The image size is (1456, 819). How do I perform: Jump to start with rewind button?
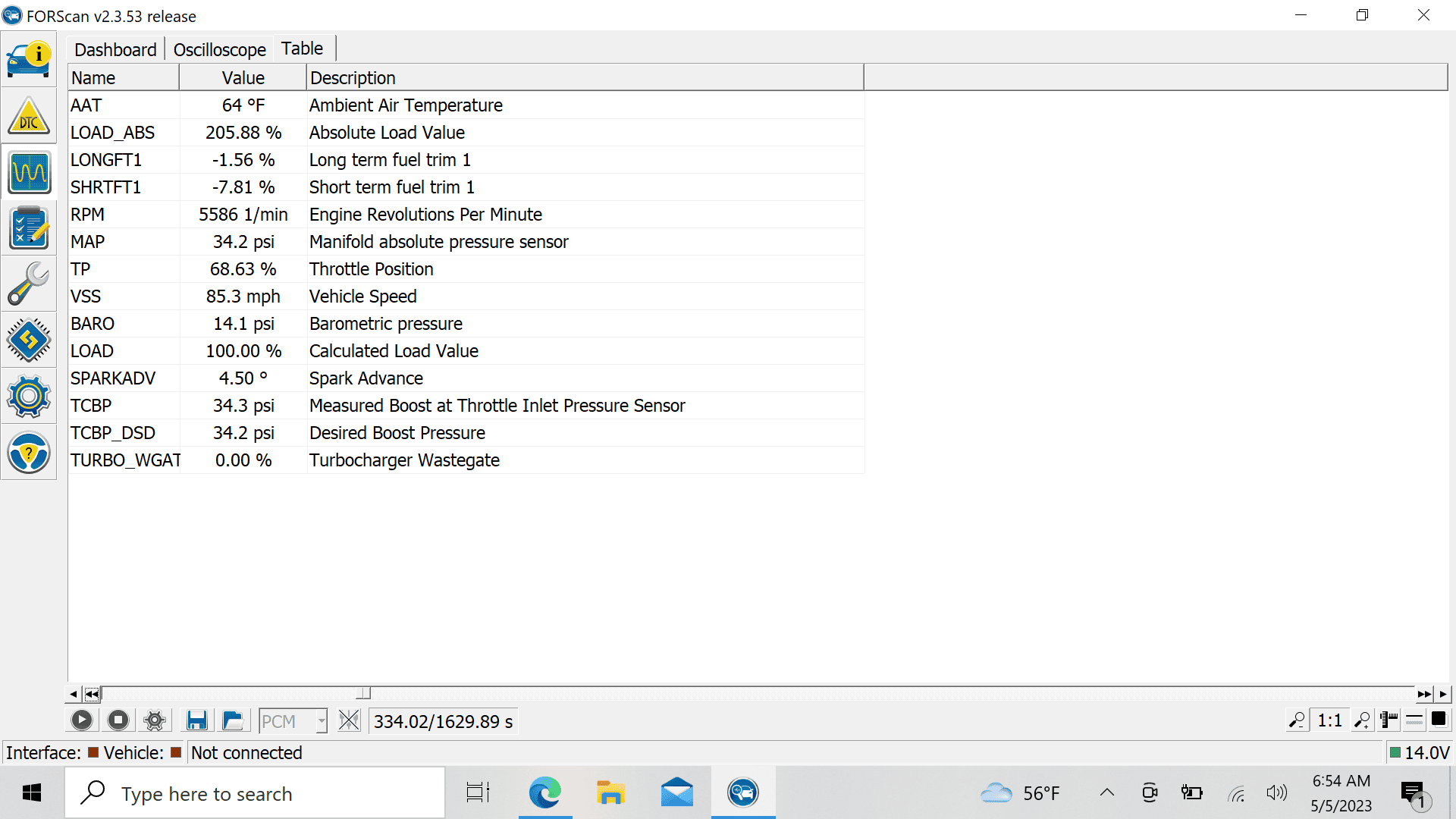(x=92, y=694)
